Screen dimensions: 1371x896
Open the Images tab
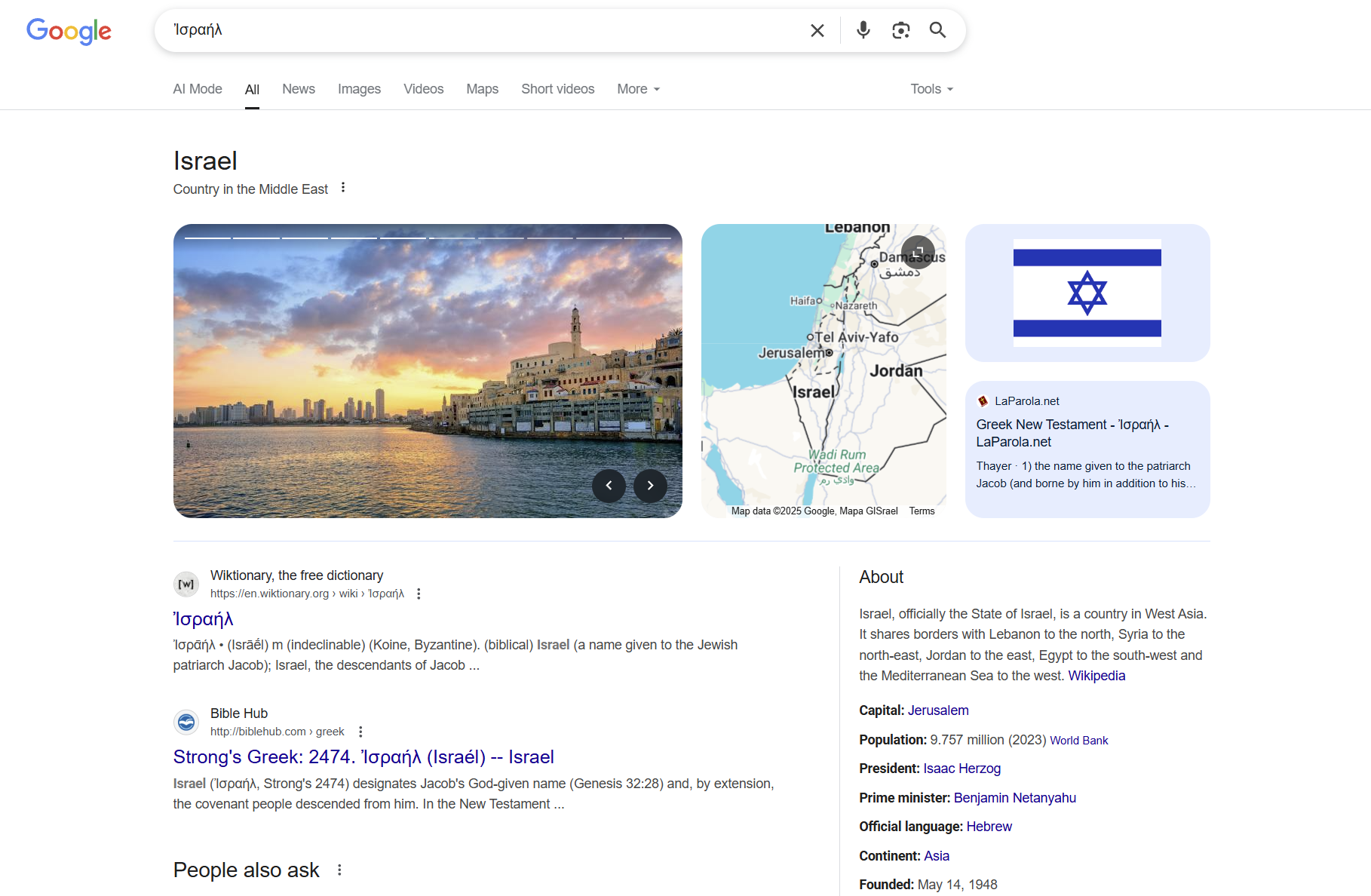(359, 89)
